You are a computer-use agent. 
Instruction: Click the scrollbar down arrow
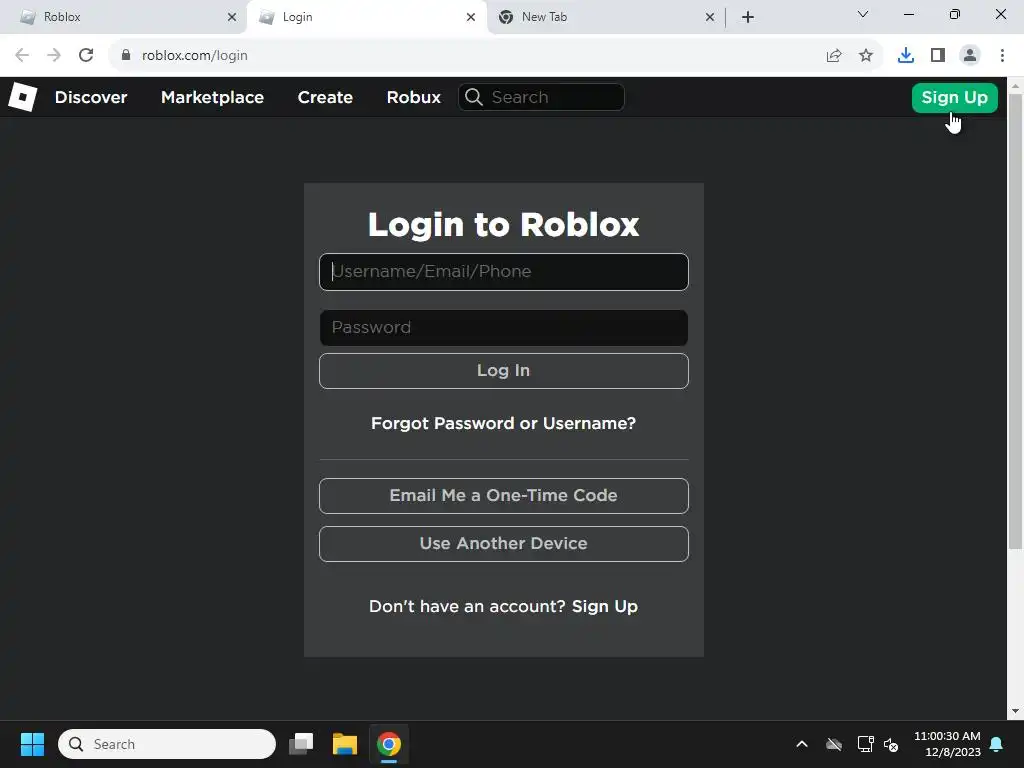click(x=1015, y=711)
